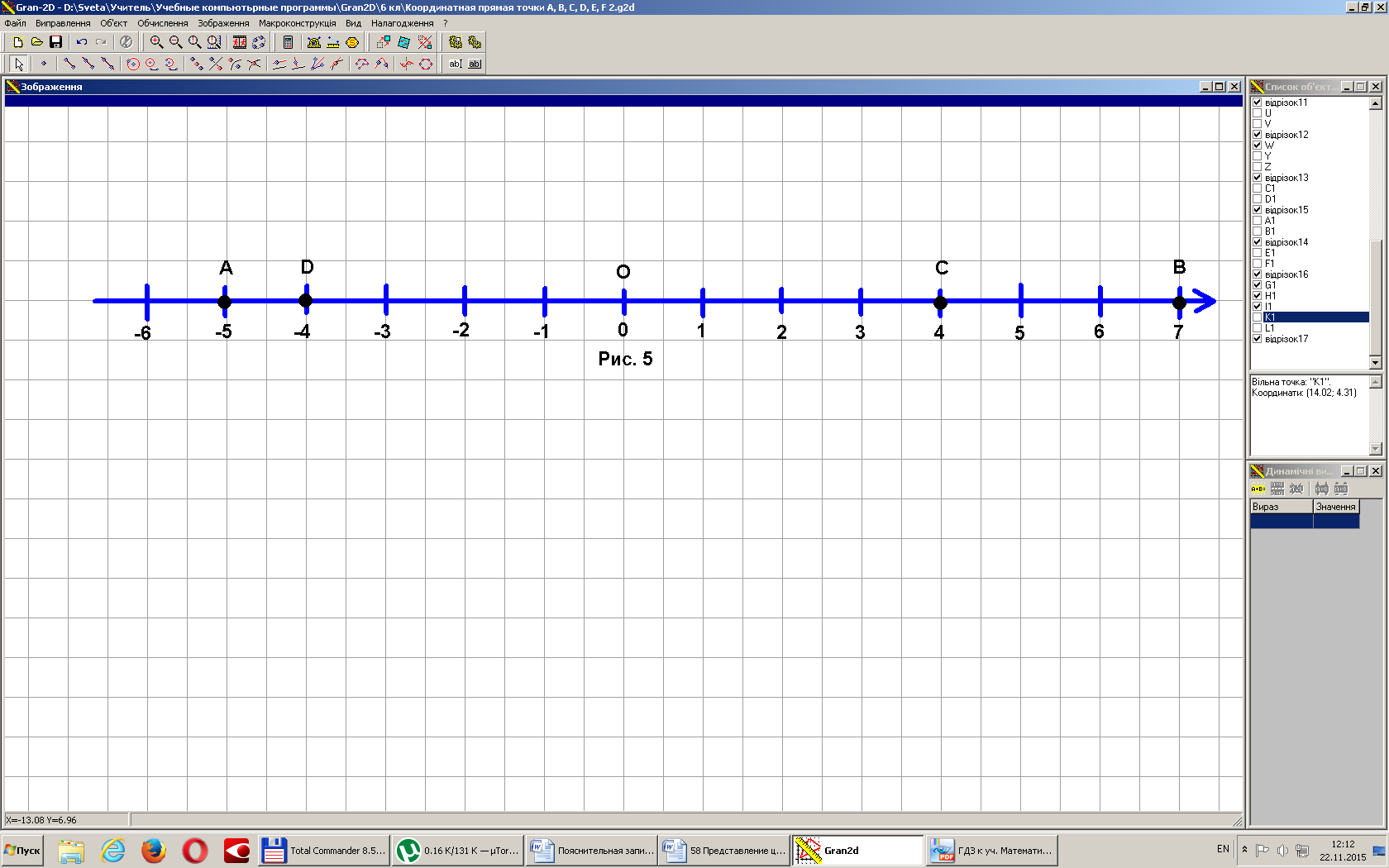Create a new file with the New icon
The image size is (1389, 868).
click(17, 42)
